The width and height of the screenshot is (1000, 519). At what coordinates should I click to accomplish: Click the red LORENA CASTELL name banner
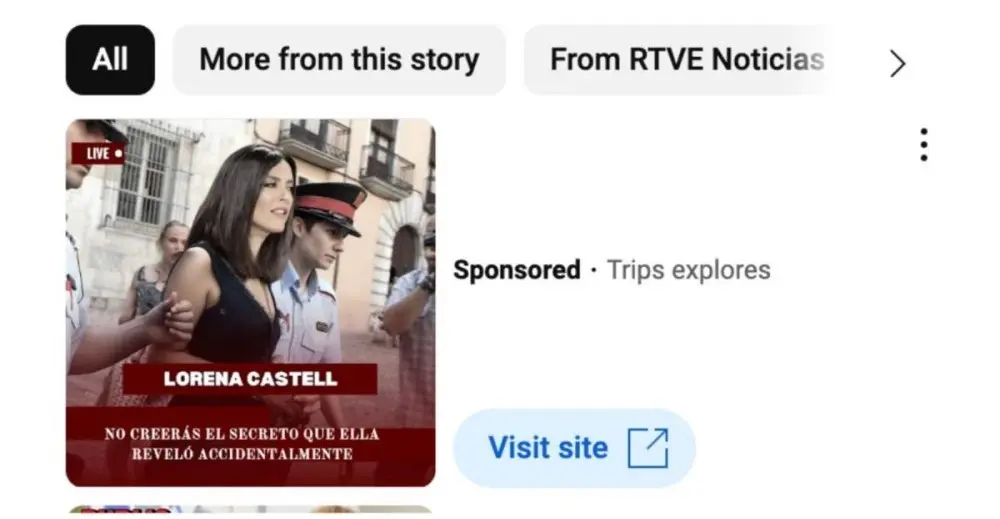tap(250, 379)
